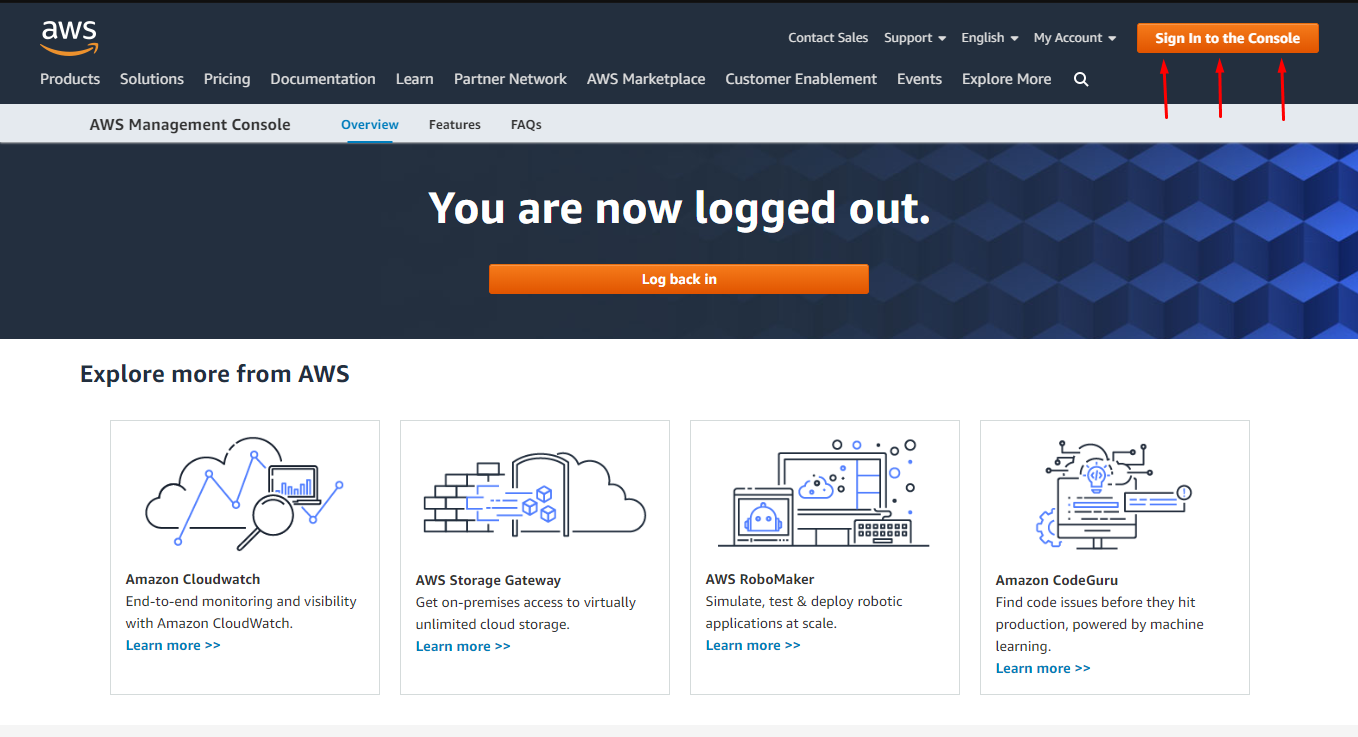The image size is (1358, 737).
Task: Click the Log back in button
Action: (678, 279)
